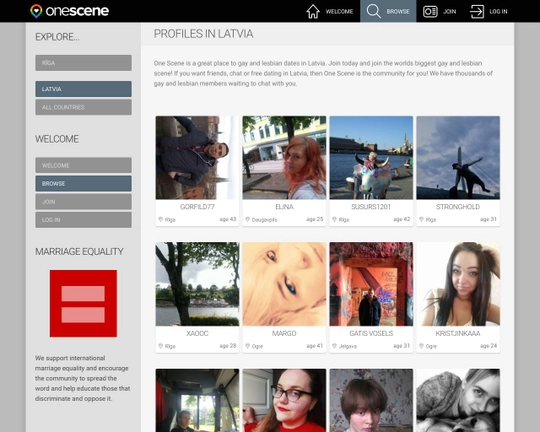Click the XAOOC username link
540x432 pixels.
(x=197, y=333)
